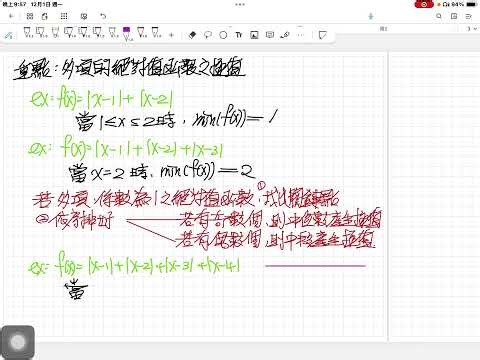Screen dimensions: 480x360
Task: Select the purple pen preset
Action: point(126,33)
